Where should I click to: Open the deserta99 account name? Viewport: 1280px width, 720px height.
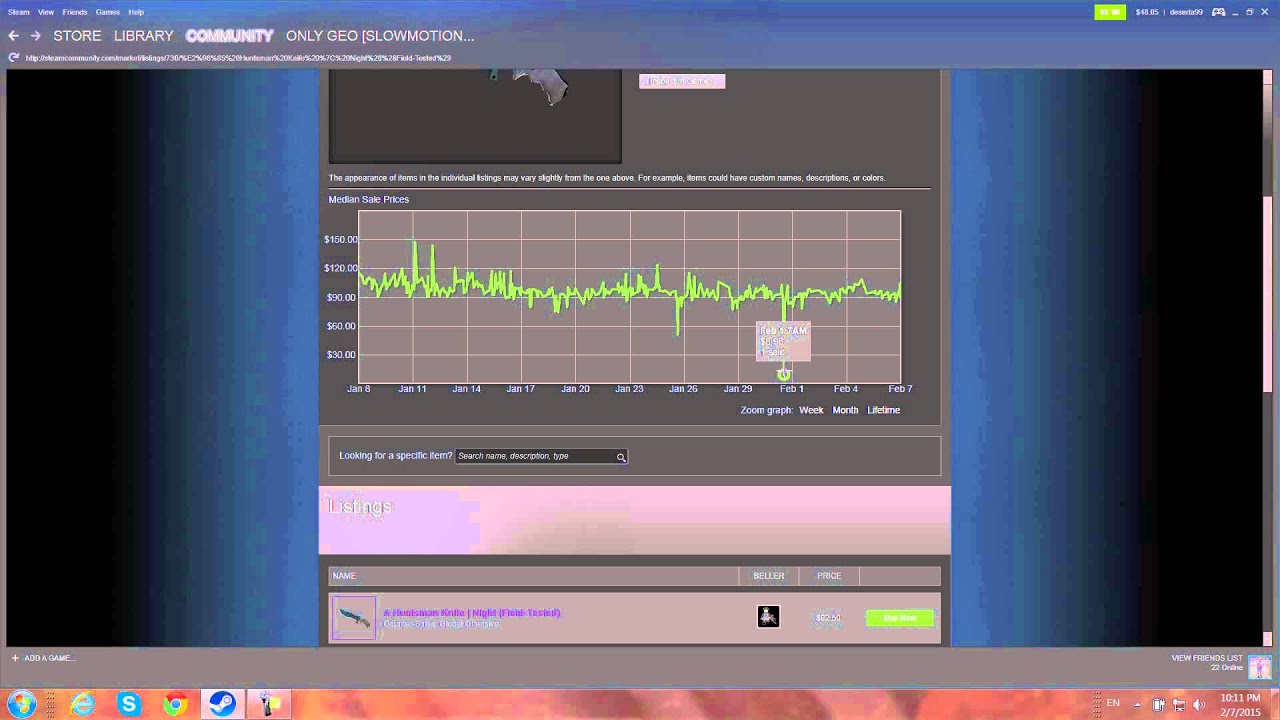point(1186,12)
